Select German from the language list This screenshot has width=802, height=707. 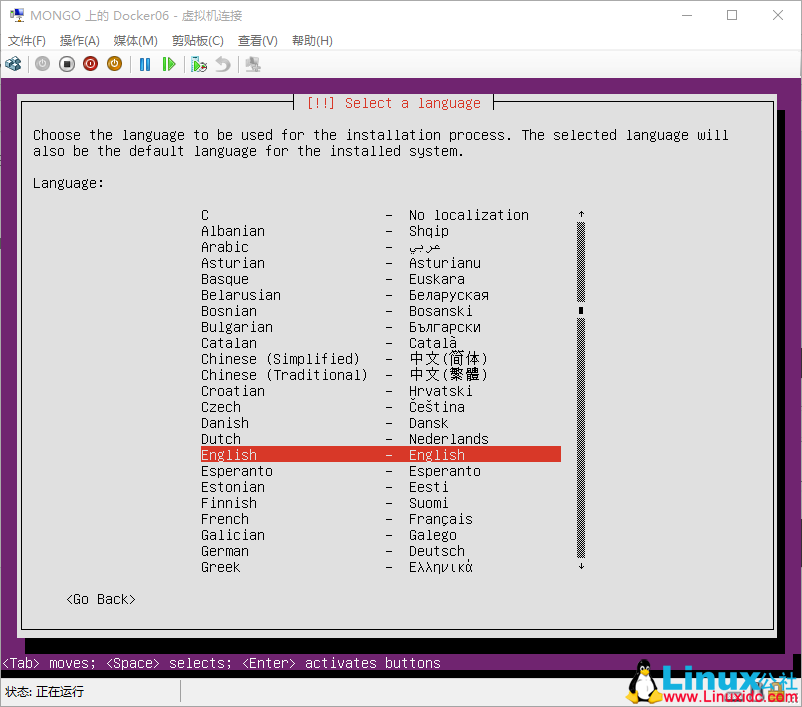click(x=300, y=551)
